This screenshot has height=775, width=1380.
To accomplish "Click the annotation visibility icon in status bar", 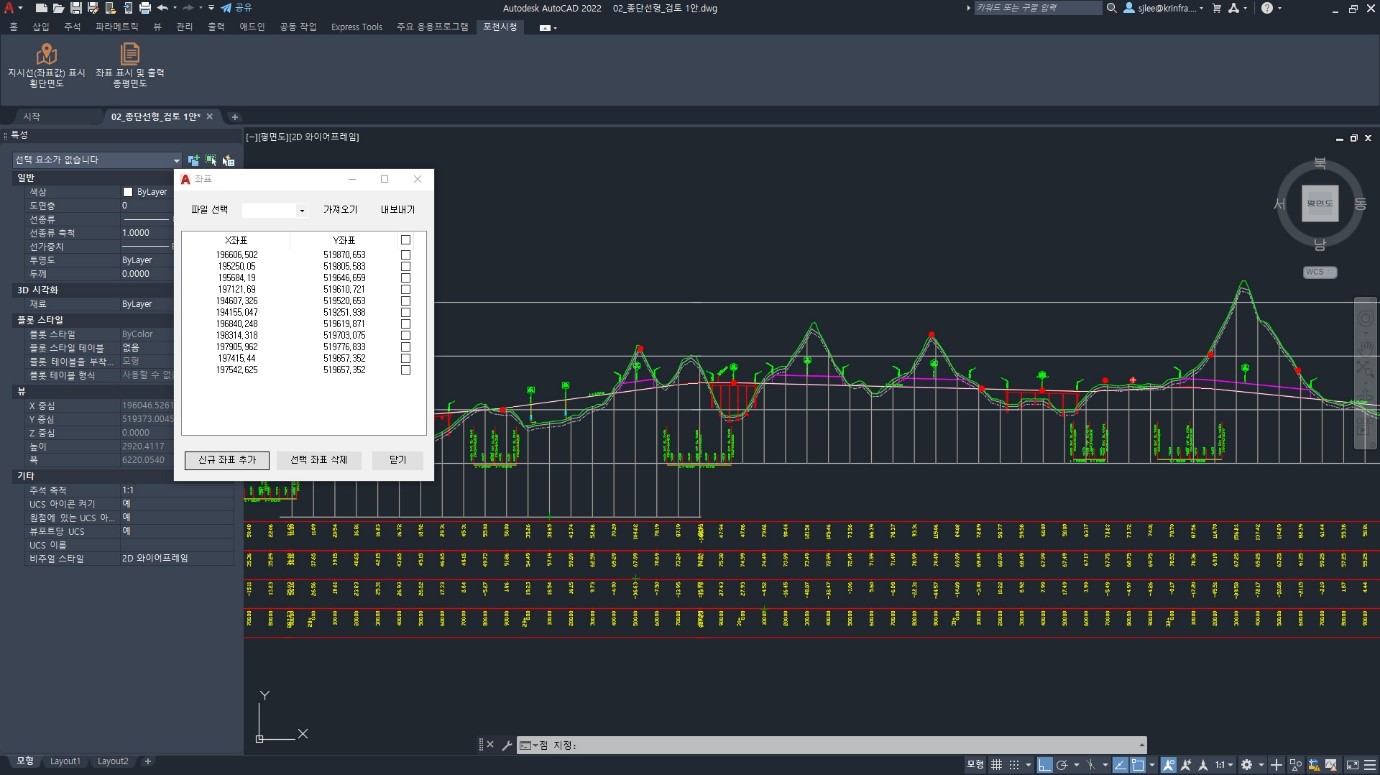I will pos(1169,765).
